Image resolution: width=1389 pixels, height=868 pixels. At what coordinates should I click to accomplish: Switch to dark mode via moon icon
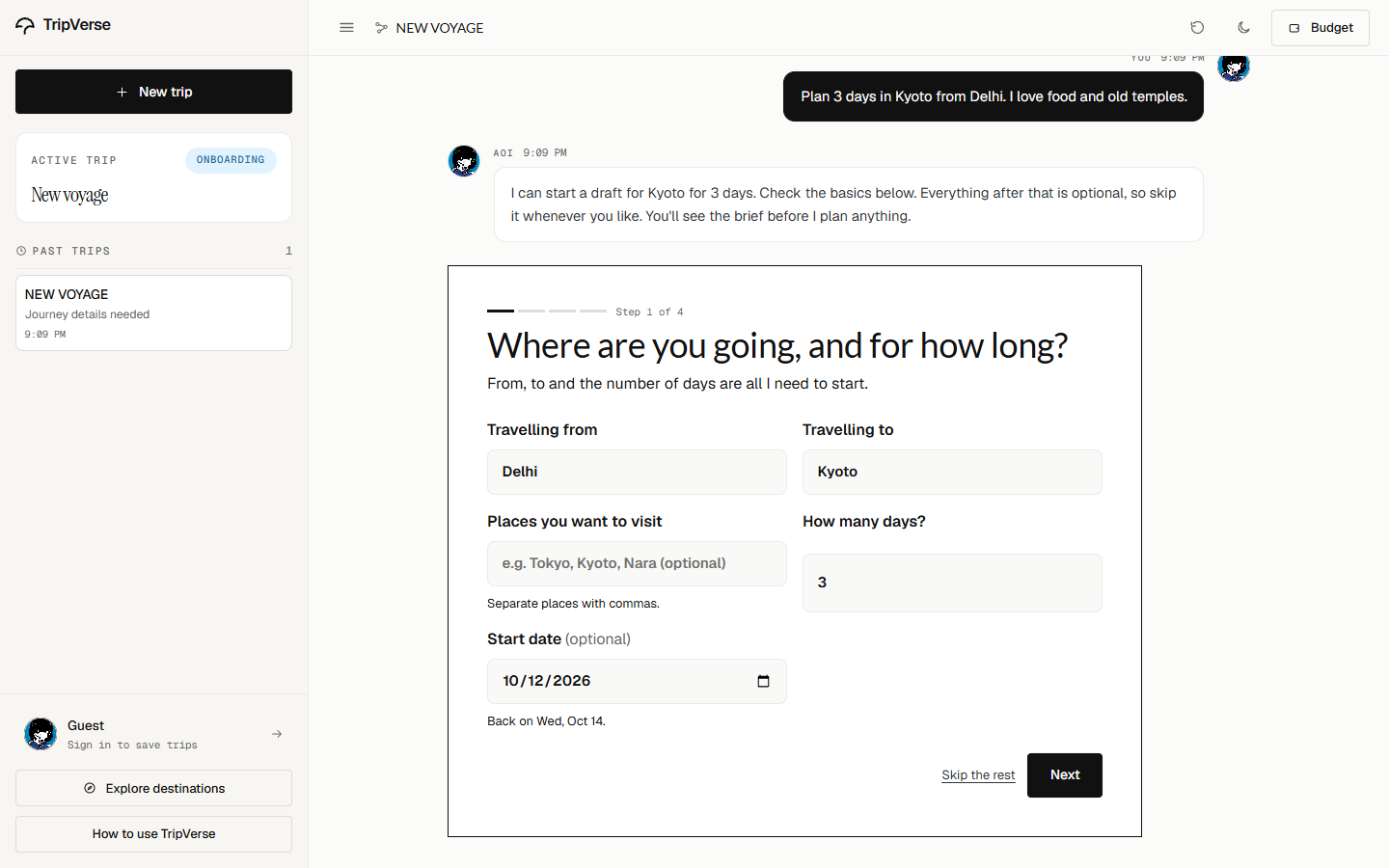1243,28
